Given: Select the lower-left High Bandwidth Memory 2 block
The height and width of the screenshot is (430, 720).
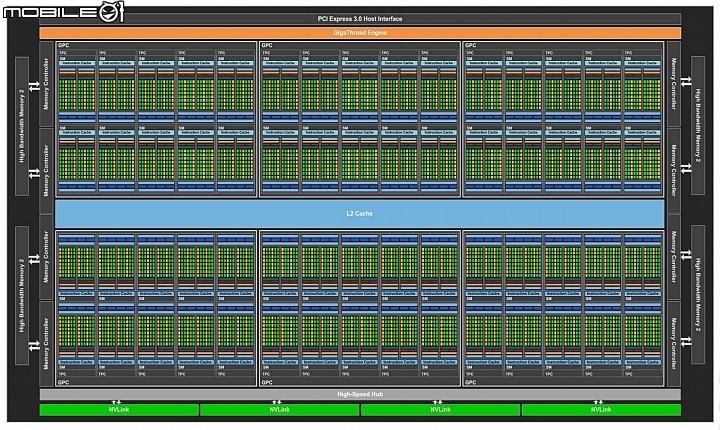Looking at the screenshot, I should pos(22,295).
